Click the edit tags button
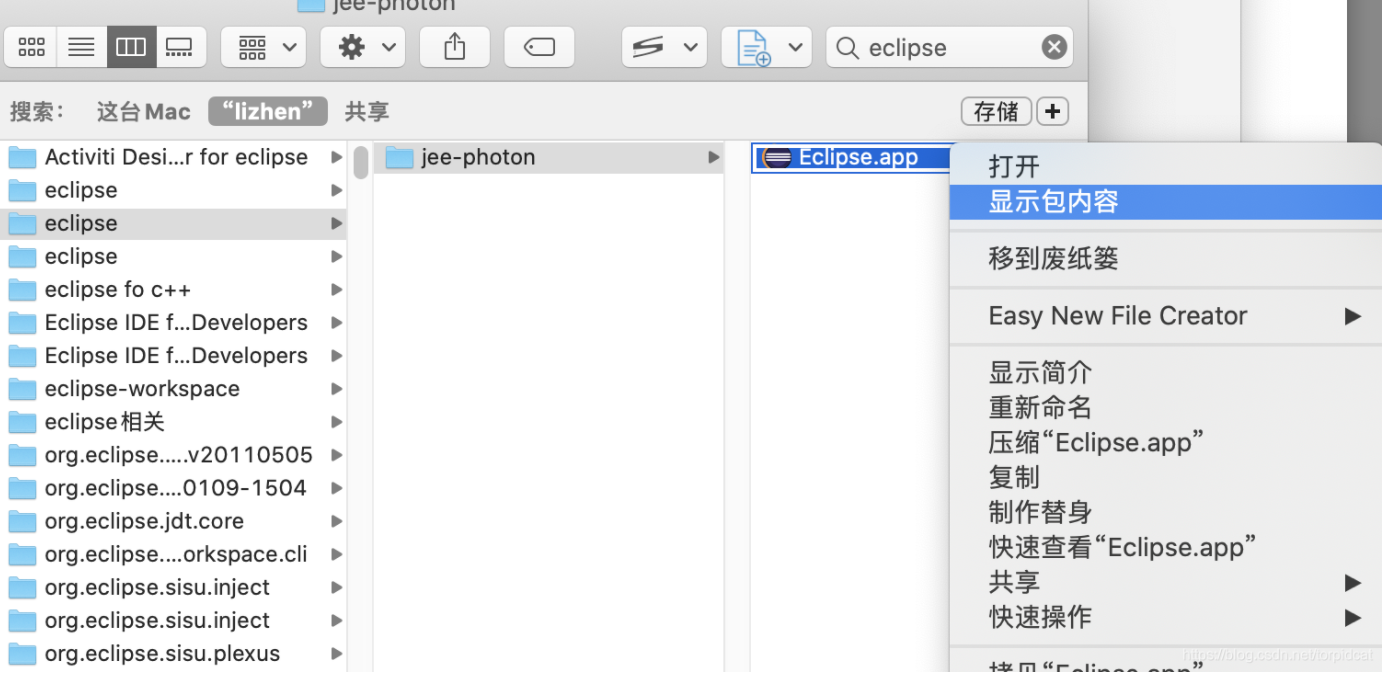The width and height of the screenshot is (1386, 676). click(539, 47)
